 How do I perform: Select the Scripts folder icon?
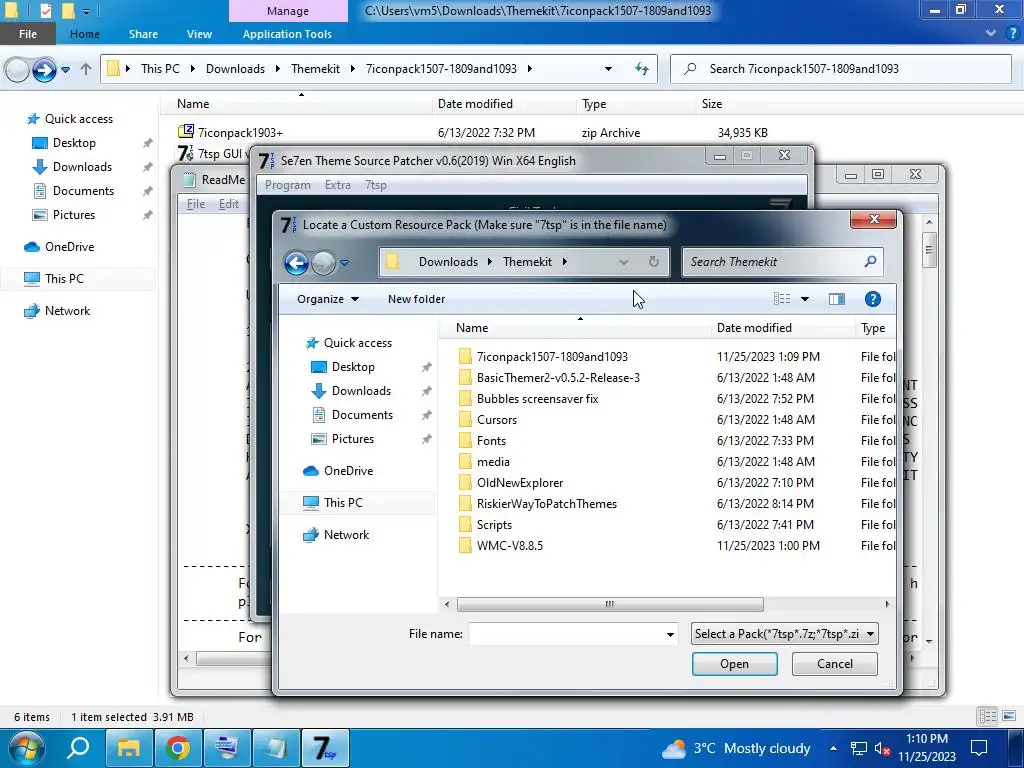(465, 524)
